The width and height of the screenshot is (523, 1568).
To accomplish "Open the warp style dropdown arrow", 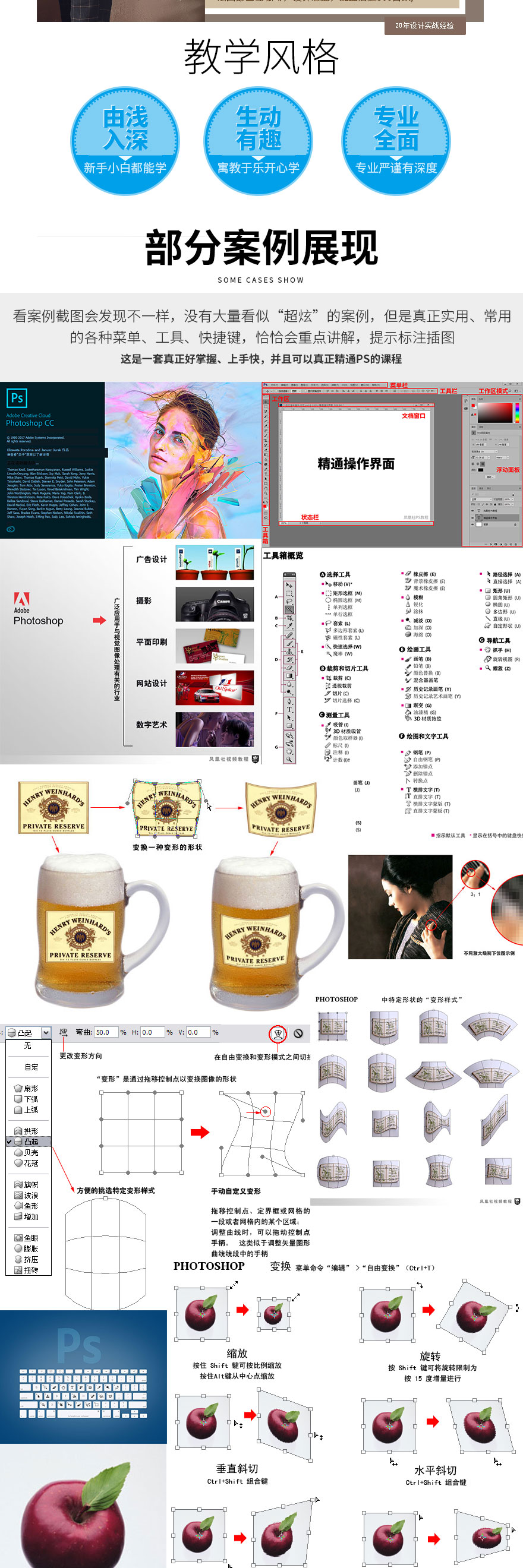I will [x=46, y=1032].
